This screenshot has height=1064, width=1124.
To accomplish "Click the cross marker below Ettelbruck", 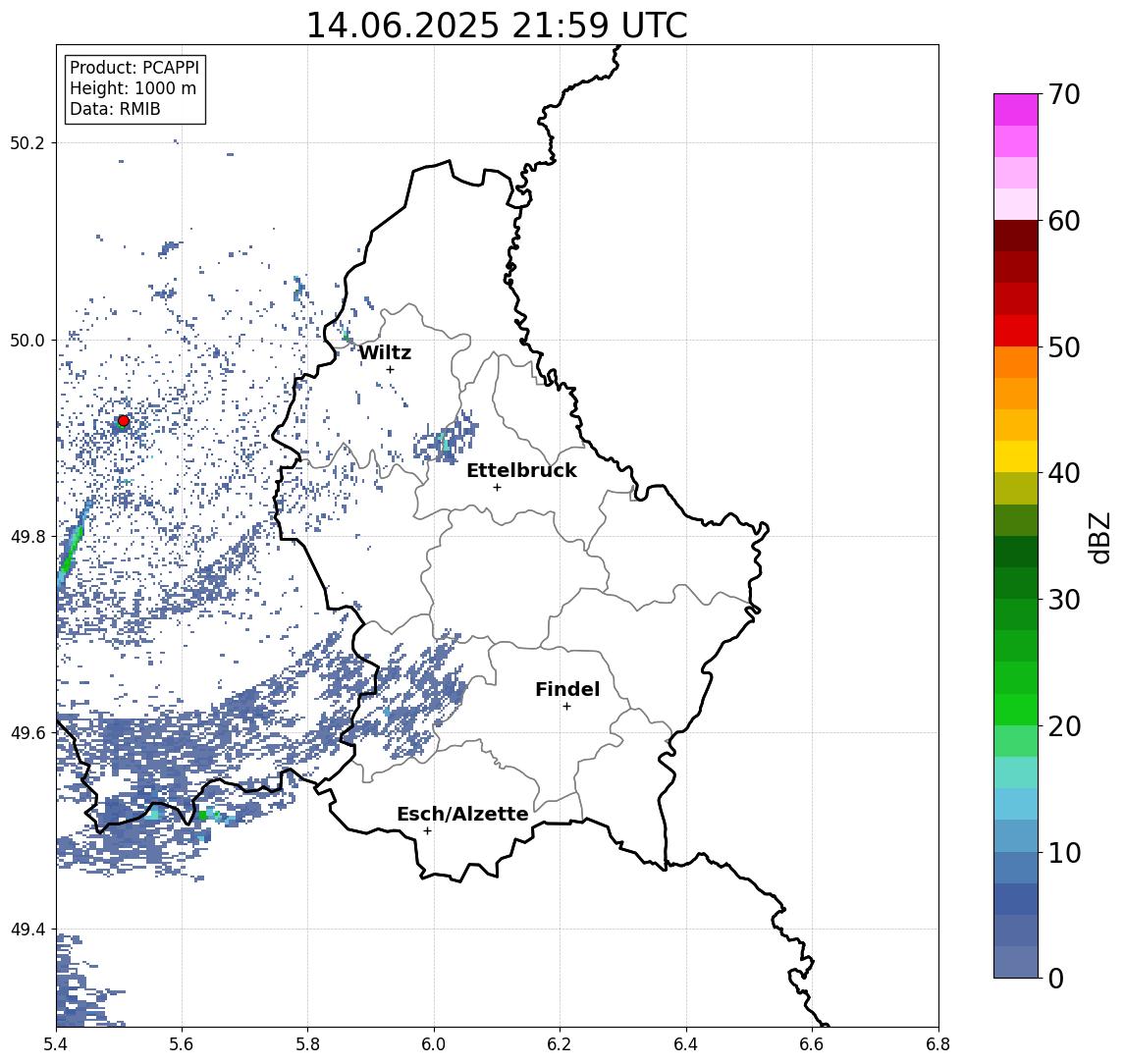I will [497, 488].
